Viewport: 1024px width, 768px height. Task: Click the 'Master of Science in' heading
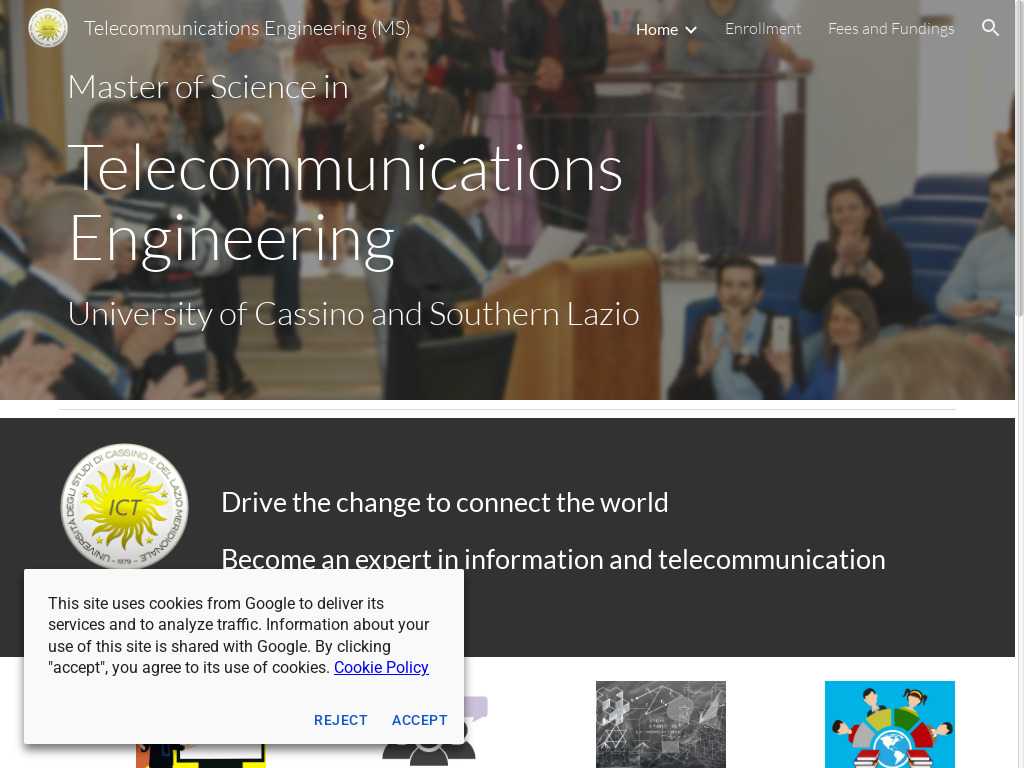[208, 87]
